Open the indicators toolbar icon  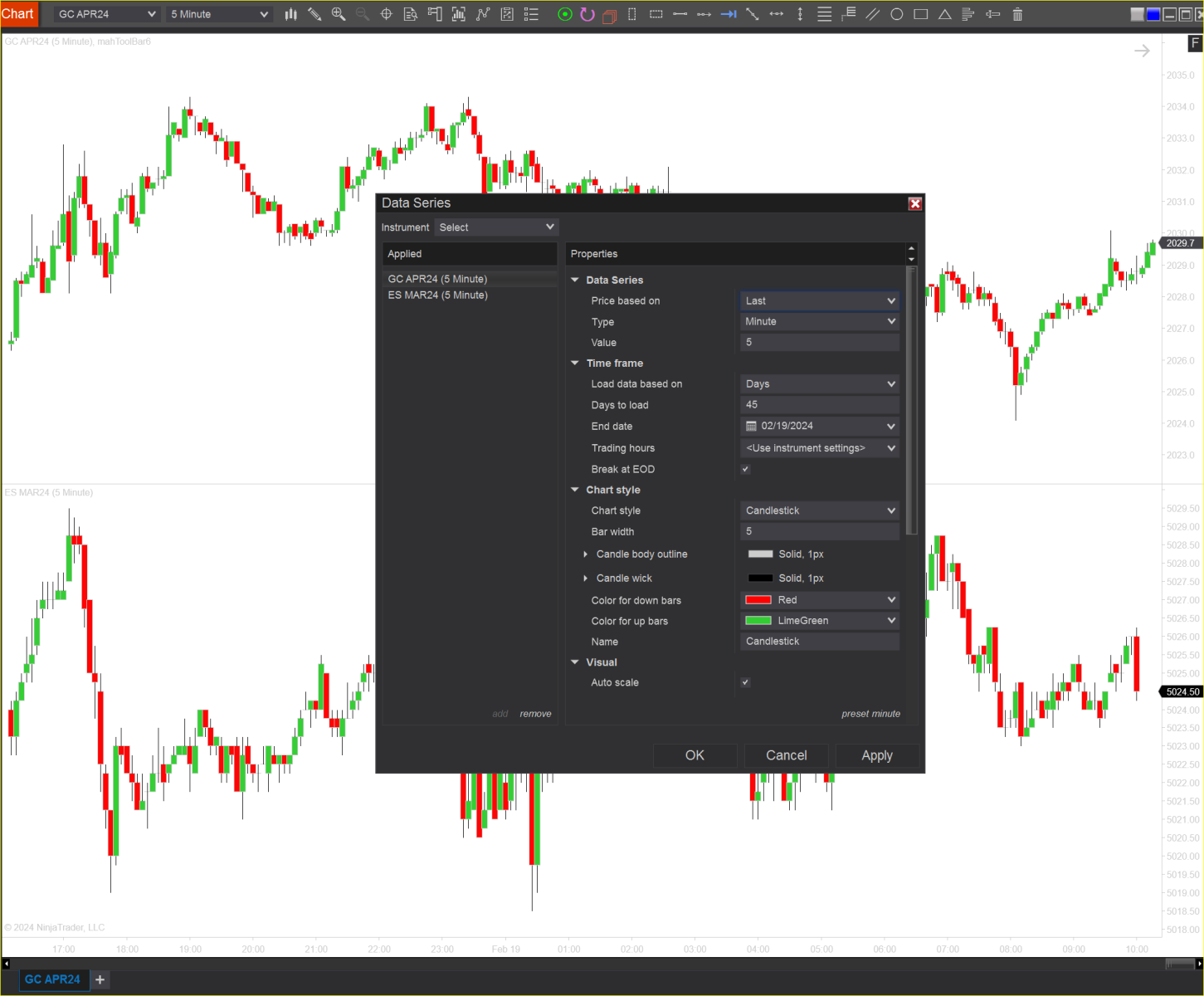(483, 14)
